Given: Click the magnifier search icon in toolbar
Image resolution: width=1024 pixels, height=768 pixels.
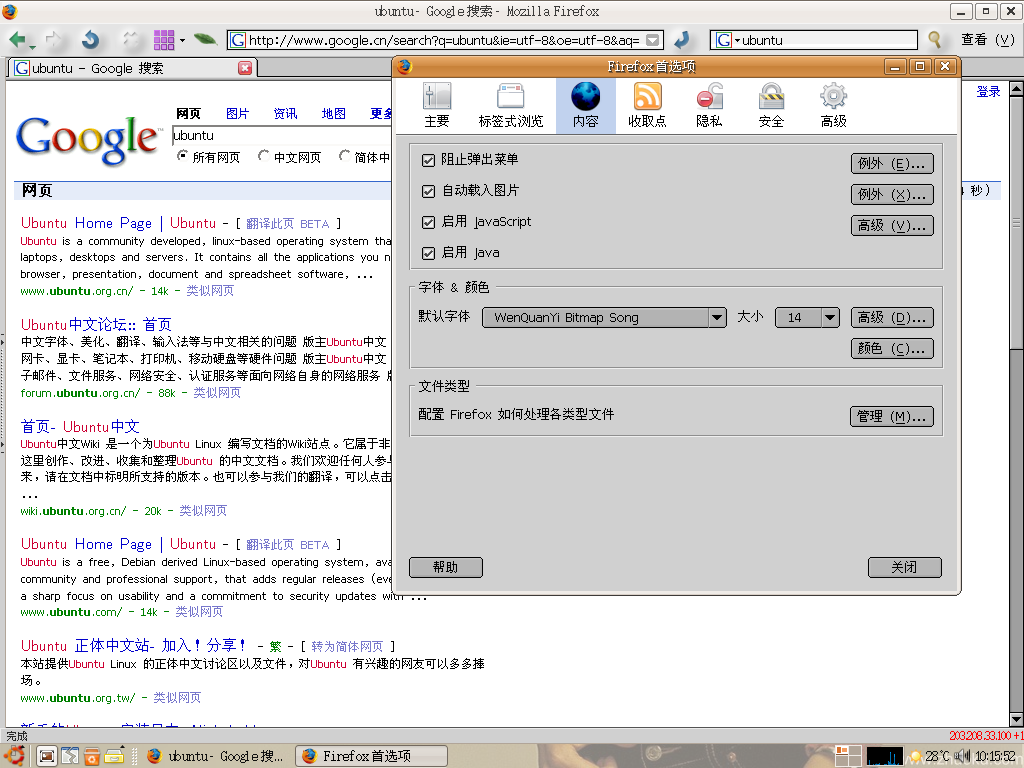Looking at the screenshot, I should point(935,40).
